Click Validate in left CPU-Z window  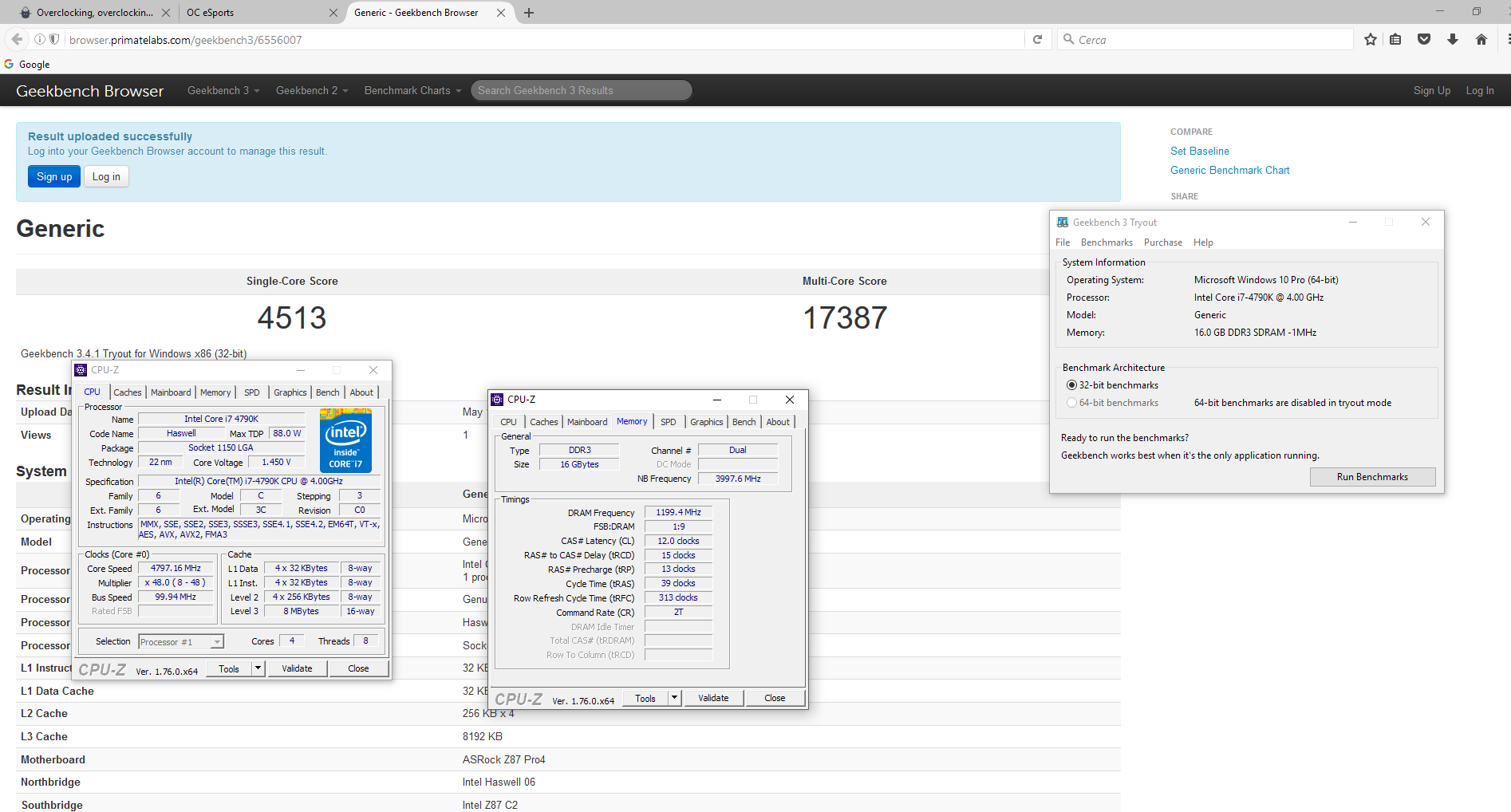297,668
